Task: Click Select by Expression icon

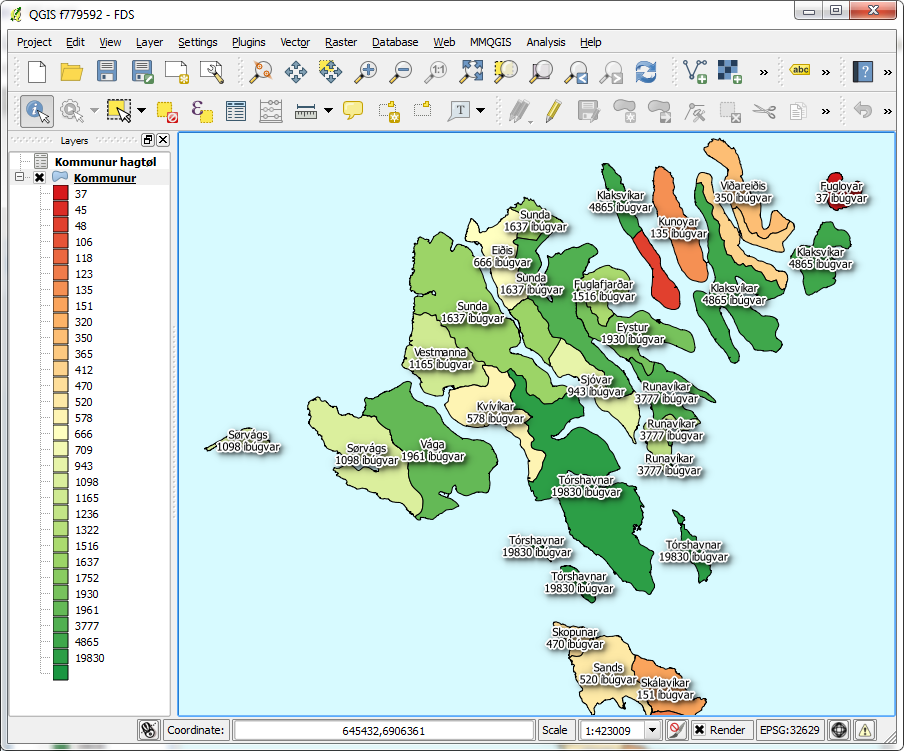Action: coord(202,111)
